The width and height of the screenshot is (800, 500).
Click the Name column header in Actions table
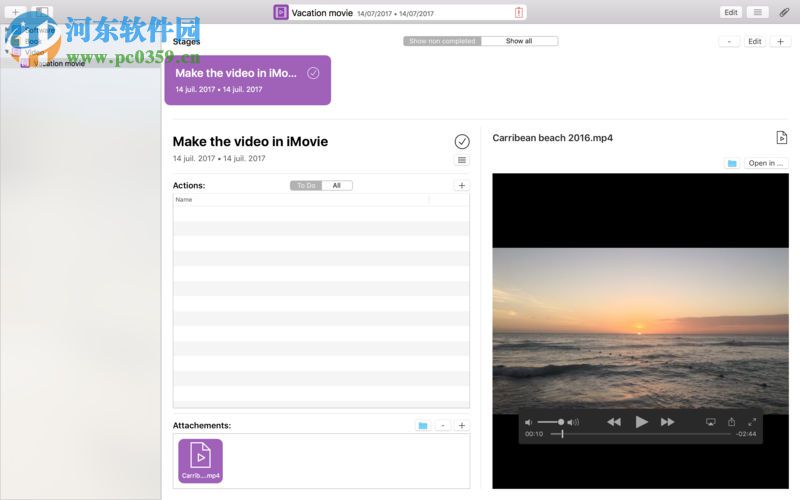point(301,199)
